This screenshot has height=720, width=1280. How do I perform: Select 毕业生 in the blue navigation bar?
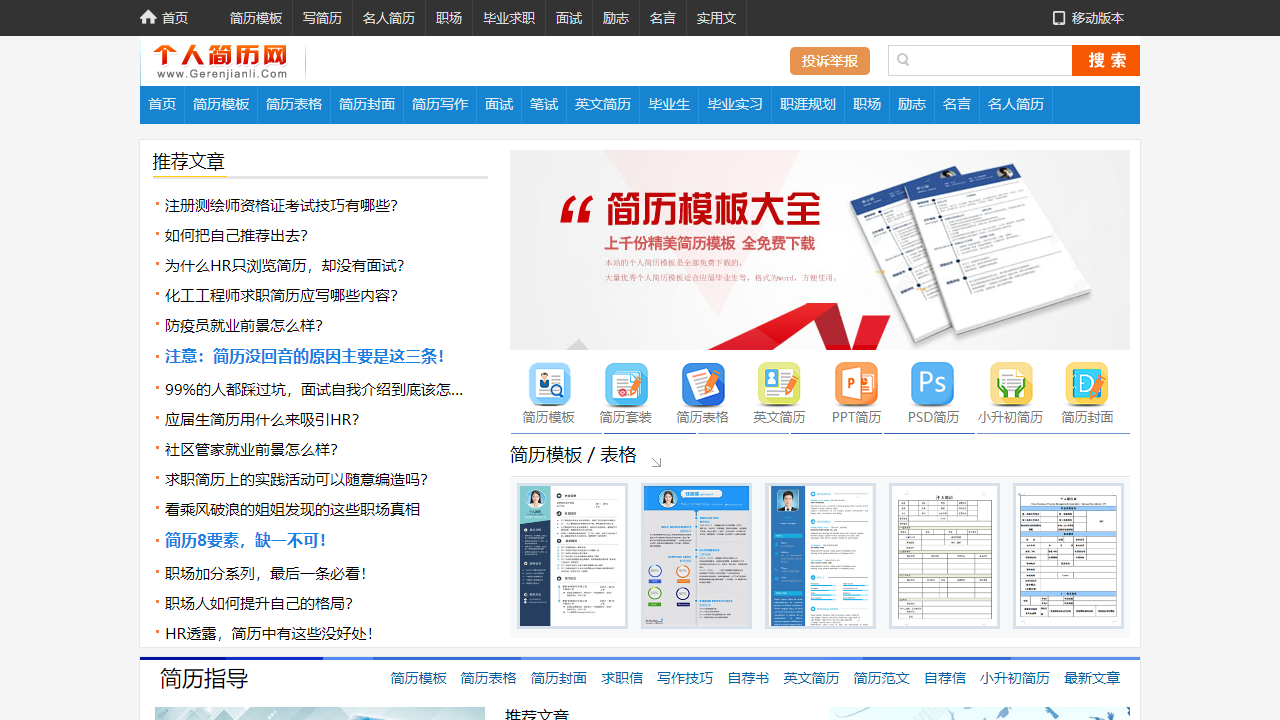tap(669, 104)
